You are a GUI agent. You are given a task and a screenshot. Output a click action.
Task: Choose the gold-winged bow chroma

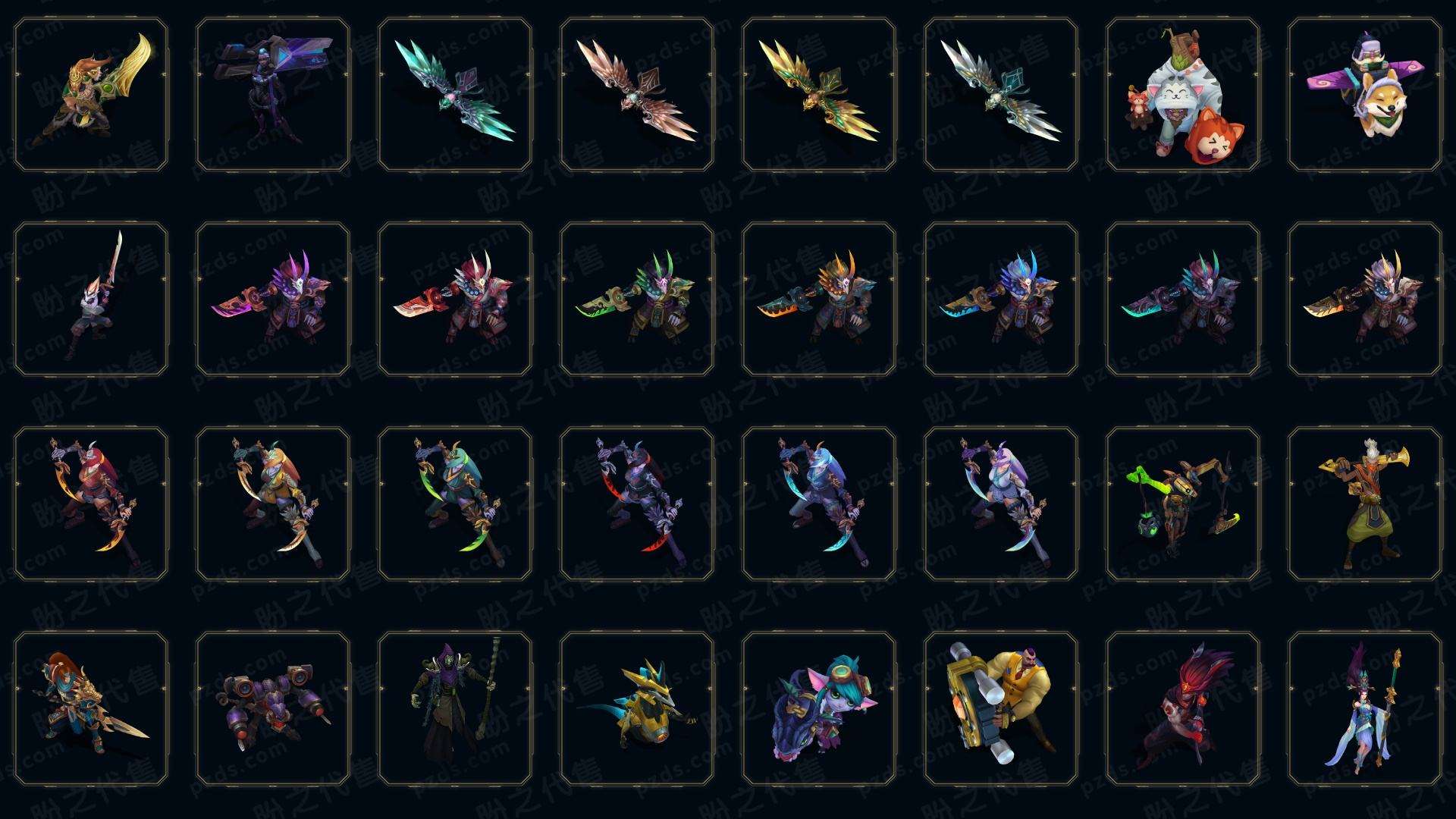[x=819, y=95]
